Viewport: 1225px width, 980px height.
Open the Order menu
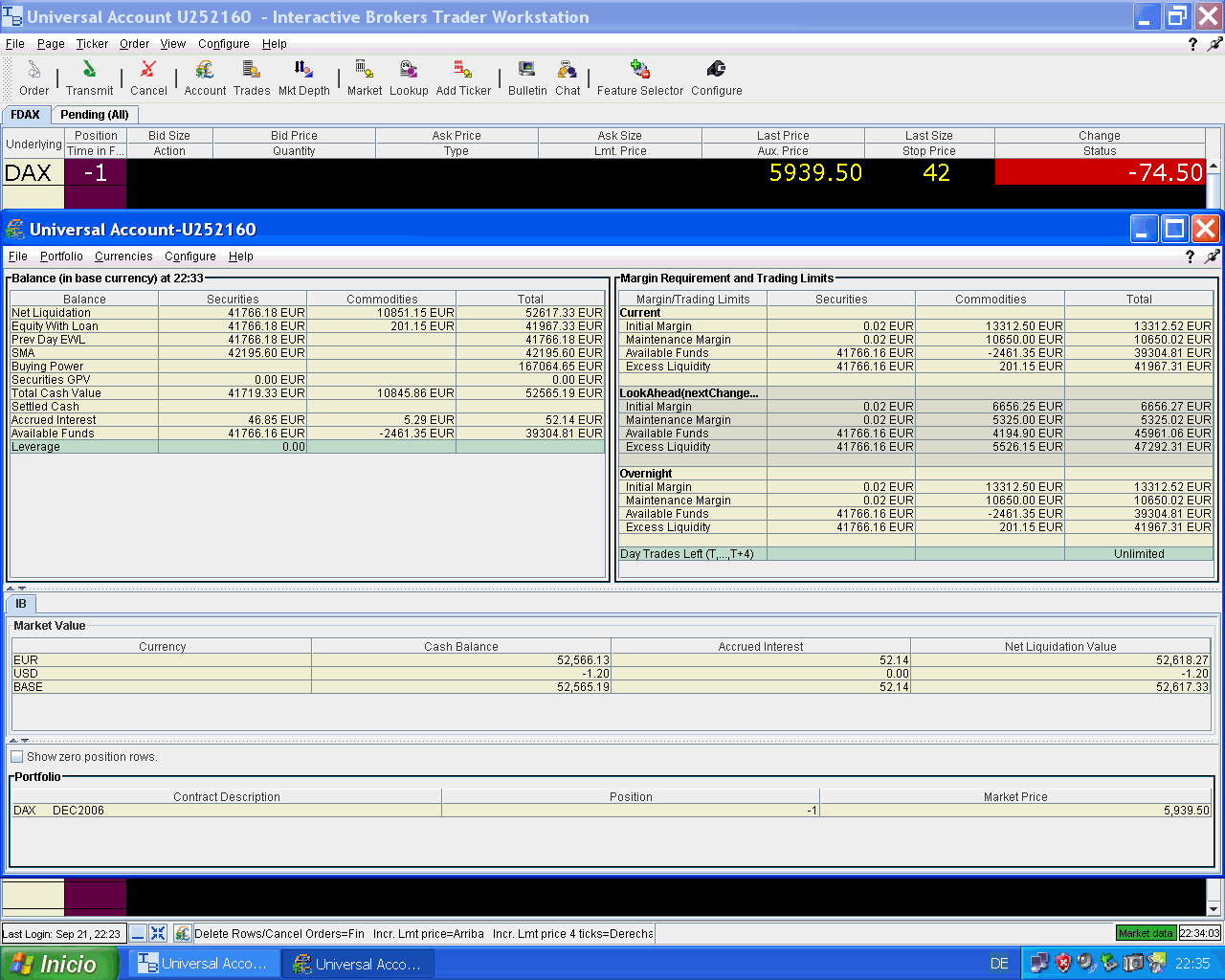[134, 44]
